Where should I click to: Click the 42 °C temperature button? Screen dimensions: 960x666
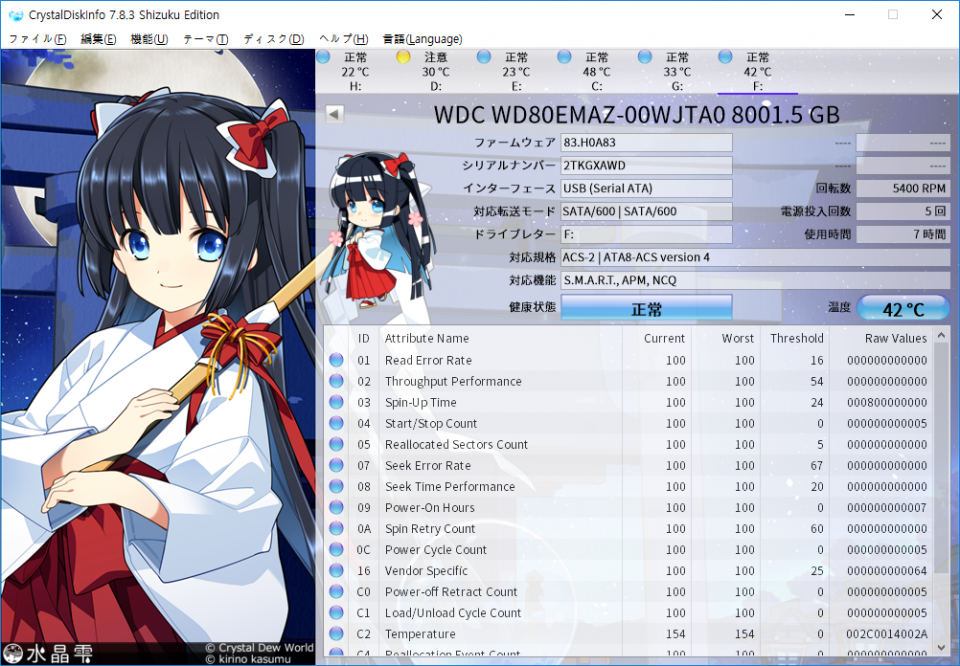[x=903, y=308]
